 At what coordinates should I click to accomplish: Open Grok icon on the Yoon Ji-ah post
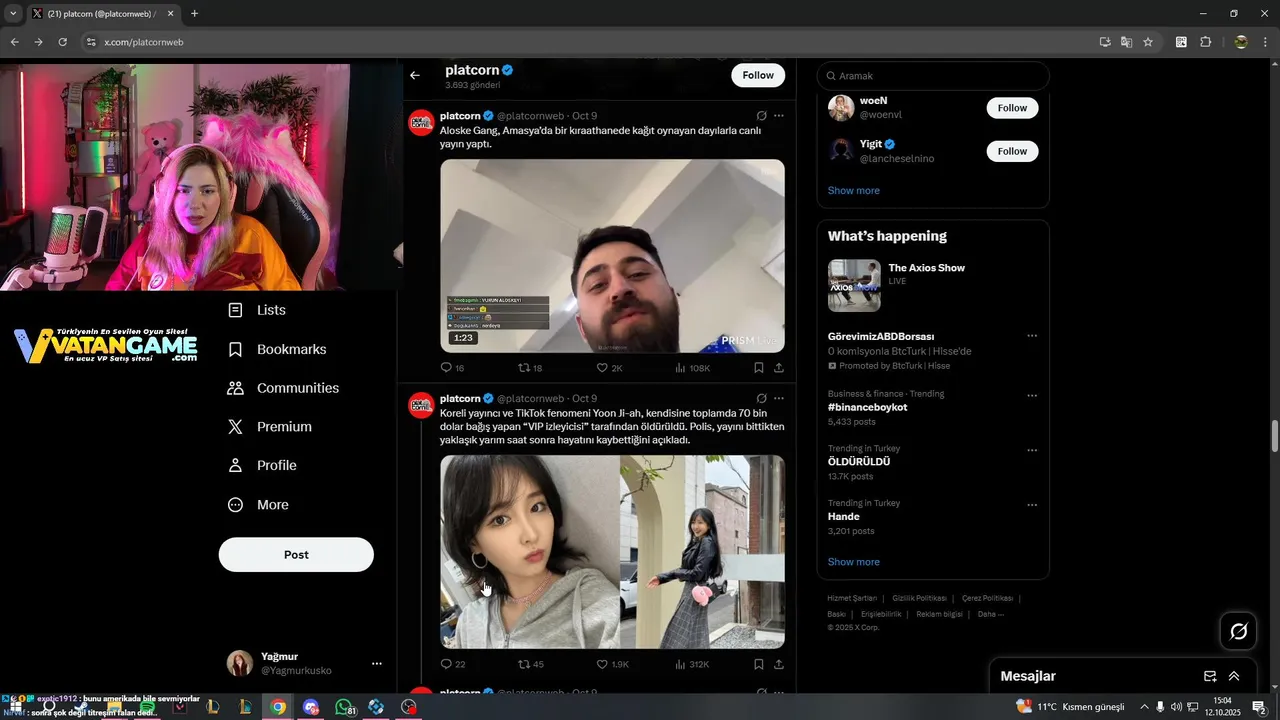[761, 398]
